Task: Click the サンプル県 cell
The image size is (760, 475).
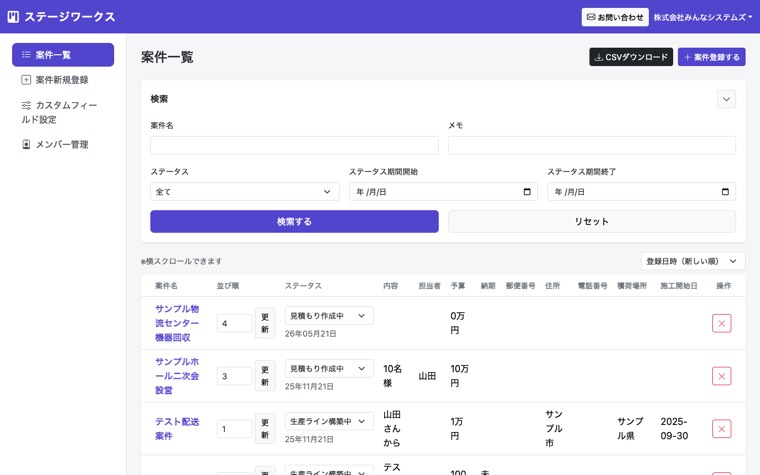Action: pyautogui.click(x=630, y=429)
